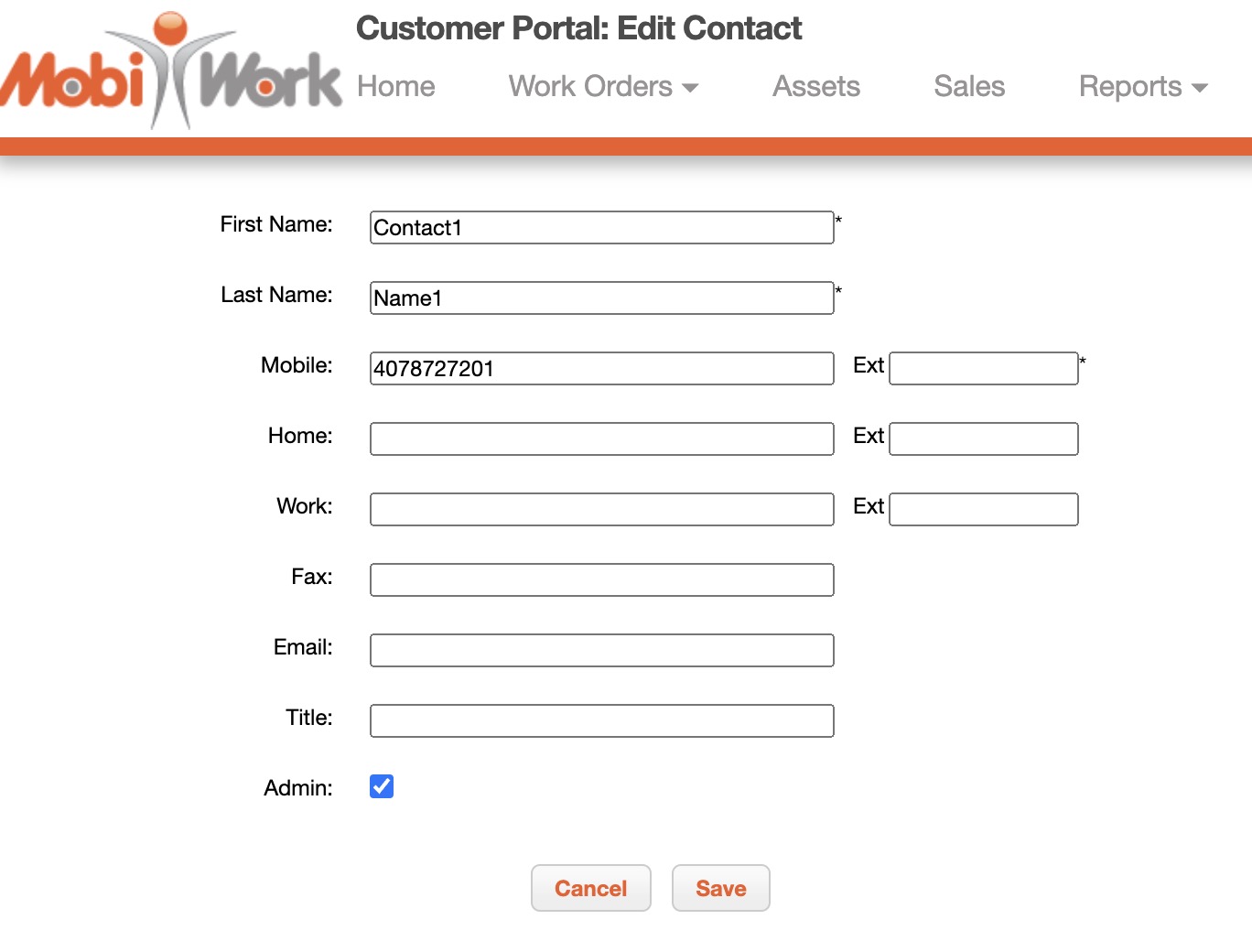This screenshot has width=1252, height=952.
Task: Open the Sales page
Action: (969, 86)
